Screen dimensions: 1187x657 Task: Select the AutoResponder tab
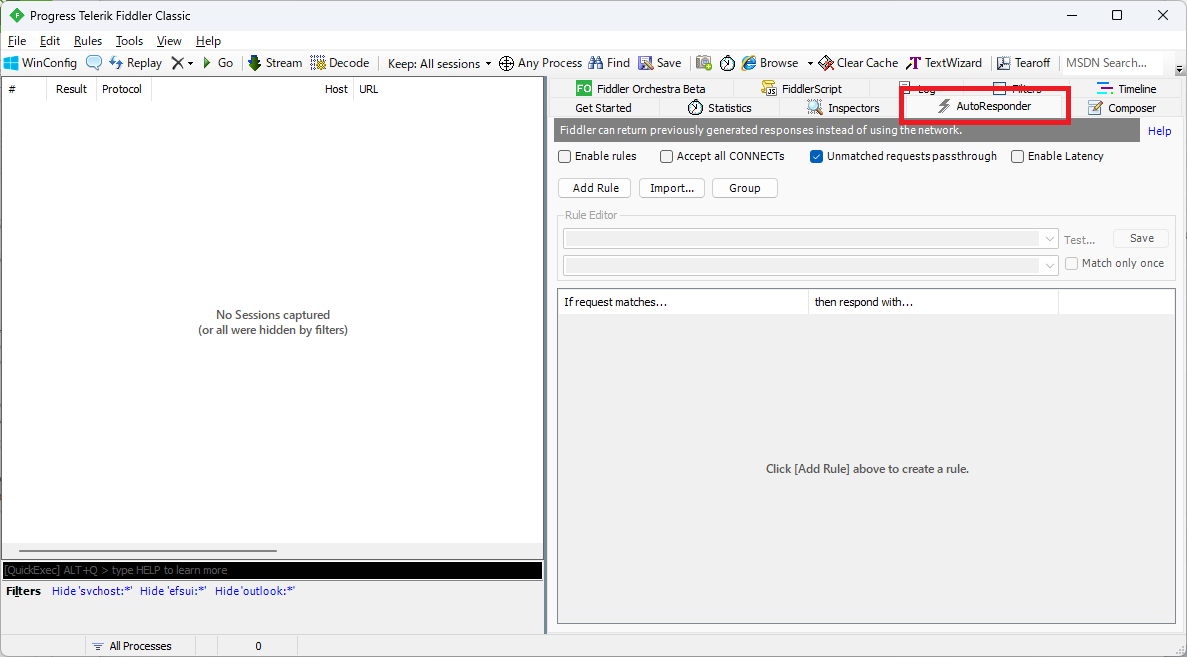tap(984, 106)
